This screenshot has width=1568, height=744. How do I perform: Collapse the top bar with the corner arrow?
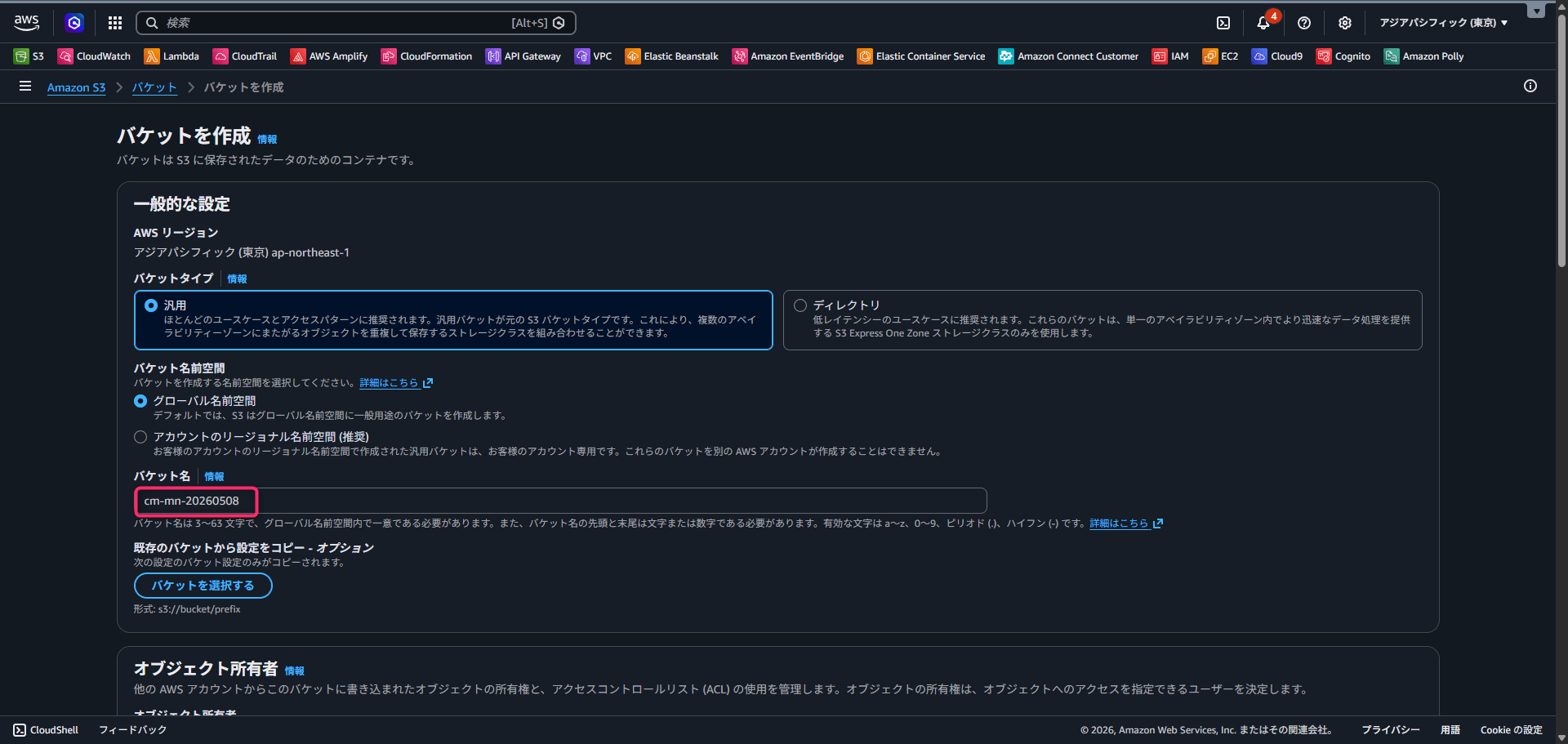tap(1536, 11)
